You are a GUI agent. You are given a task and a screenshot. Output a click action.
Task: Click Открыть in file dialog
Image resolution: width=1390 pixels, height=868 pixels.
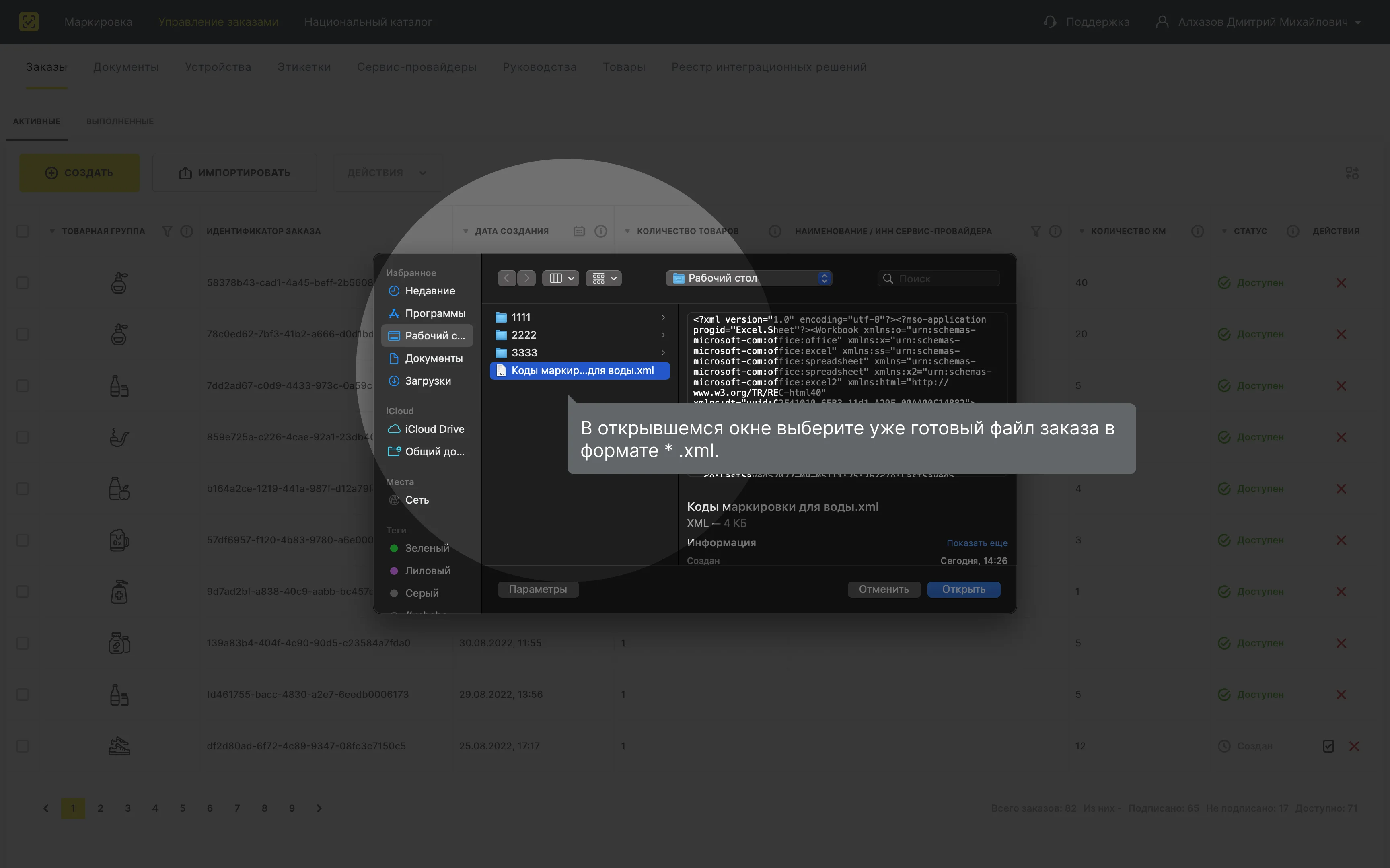(x=964, y=589)
